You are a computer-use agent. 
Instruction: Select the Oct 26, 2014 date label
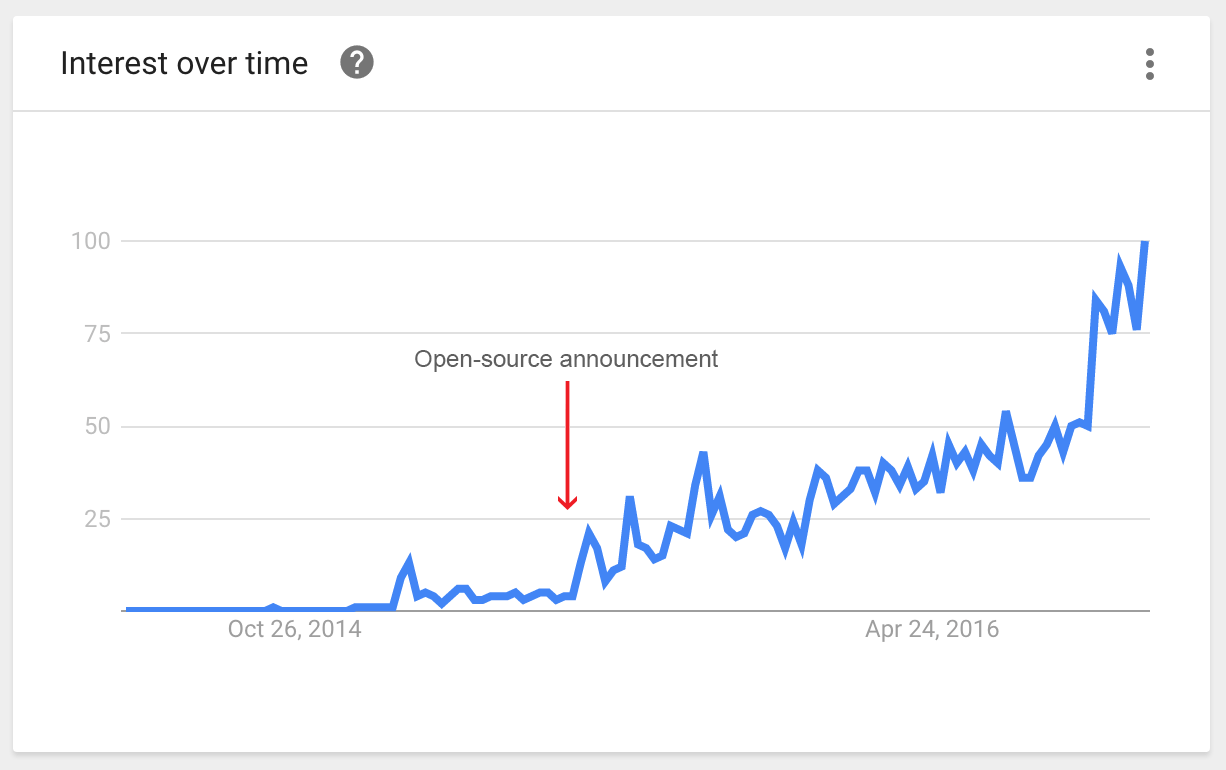coord(295,630)
